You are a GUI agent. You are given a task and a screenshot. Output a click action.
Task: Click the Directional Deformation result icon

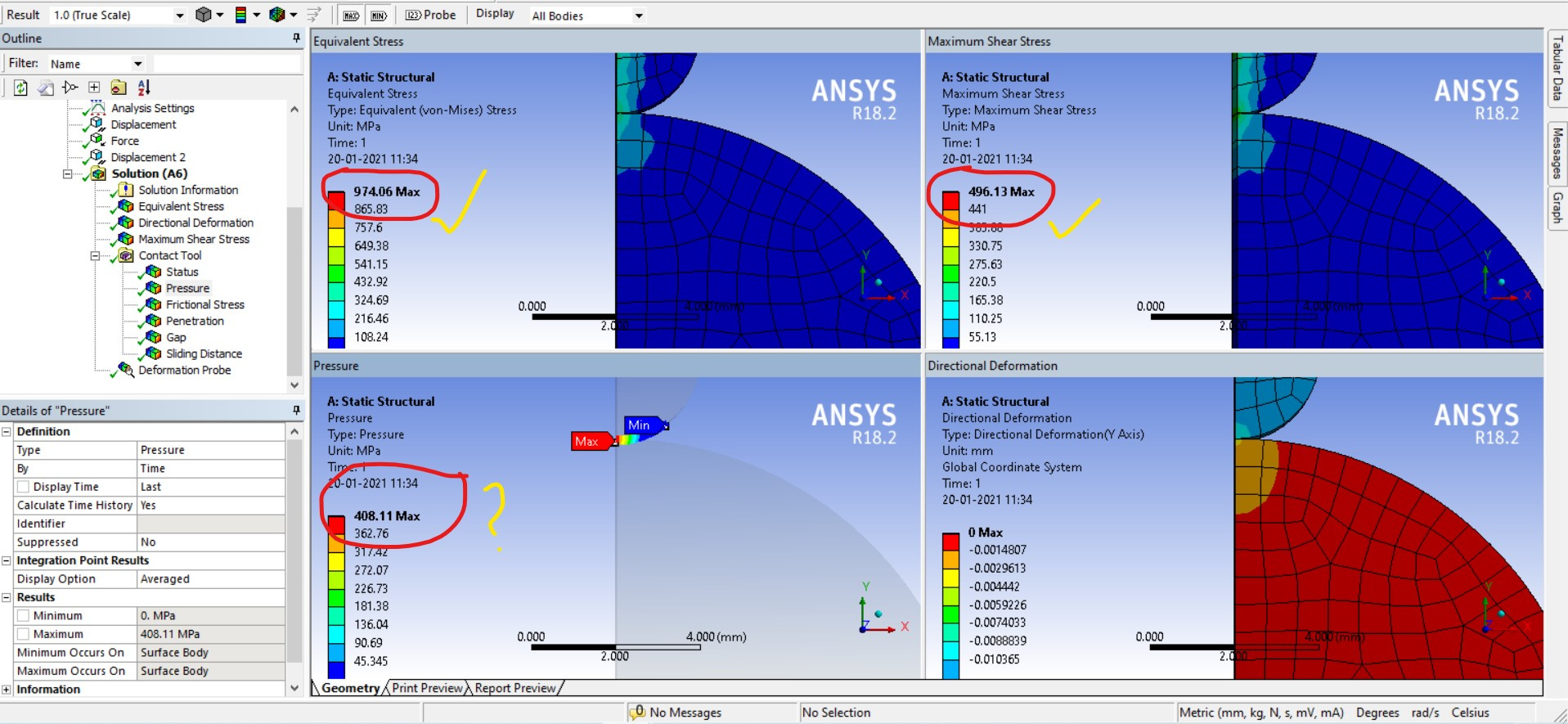pyautogui.click(x=126, y=223)
